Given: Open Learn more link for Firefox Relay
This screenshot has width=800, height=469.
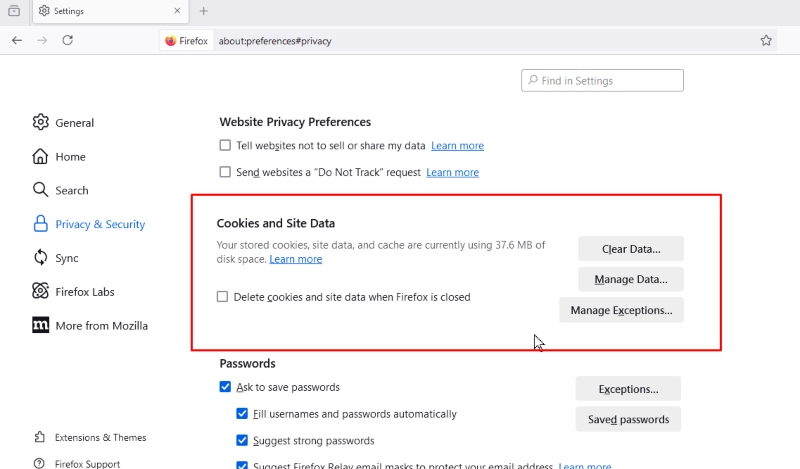Looking at the screenshot, I should (585, 465).
